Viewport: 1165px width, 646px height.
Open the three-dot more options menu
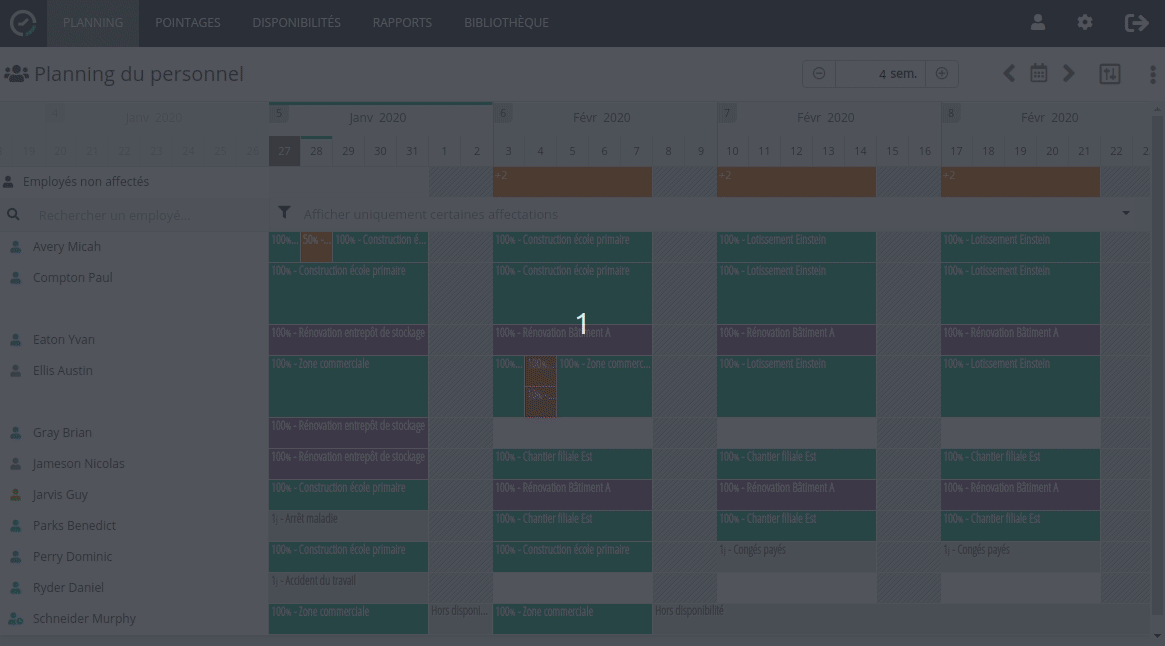[x=1153, y=73]
